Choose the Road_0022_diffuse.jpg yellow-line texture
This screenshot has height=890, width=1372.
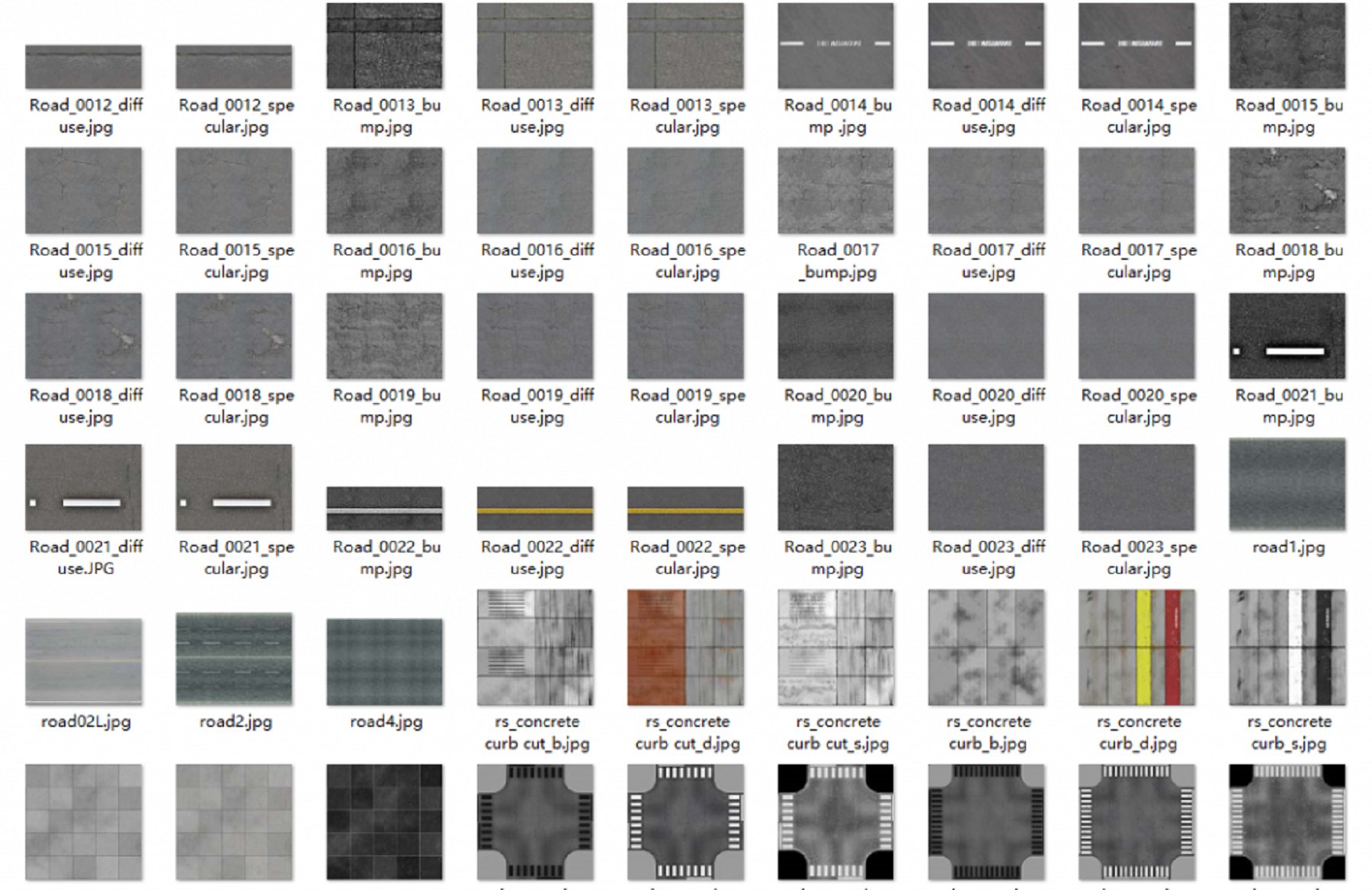tap(535, 509)
